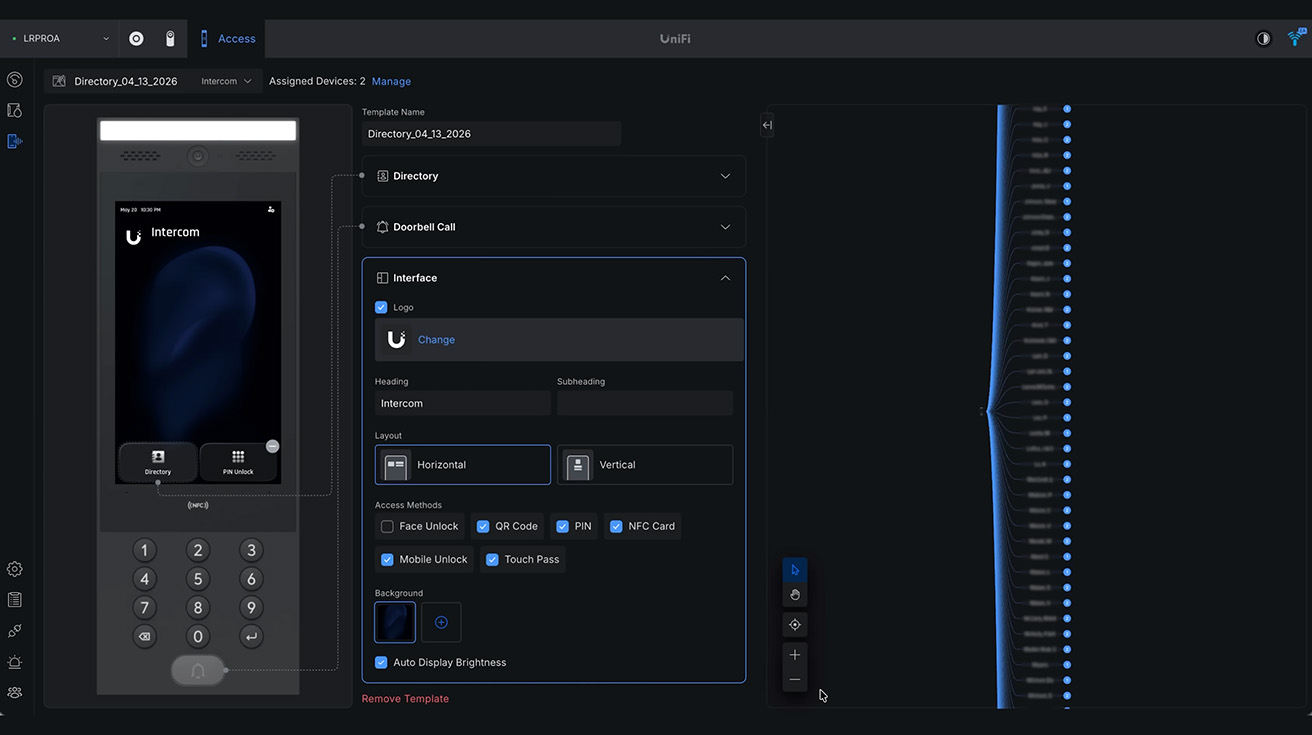1312x735 pixels.
Task: Uncheck the Logo checkbox
Action: click(381, 308)
